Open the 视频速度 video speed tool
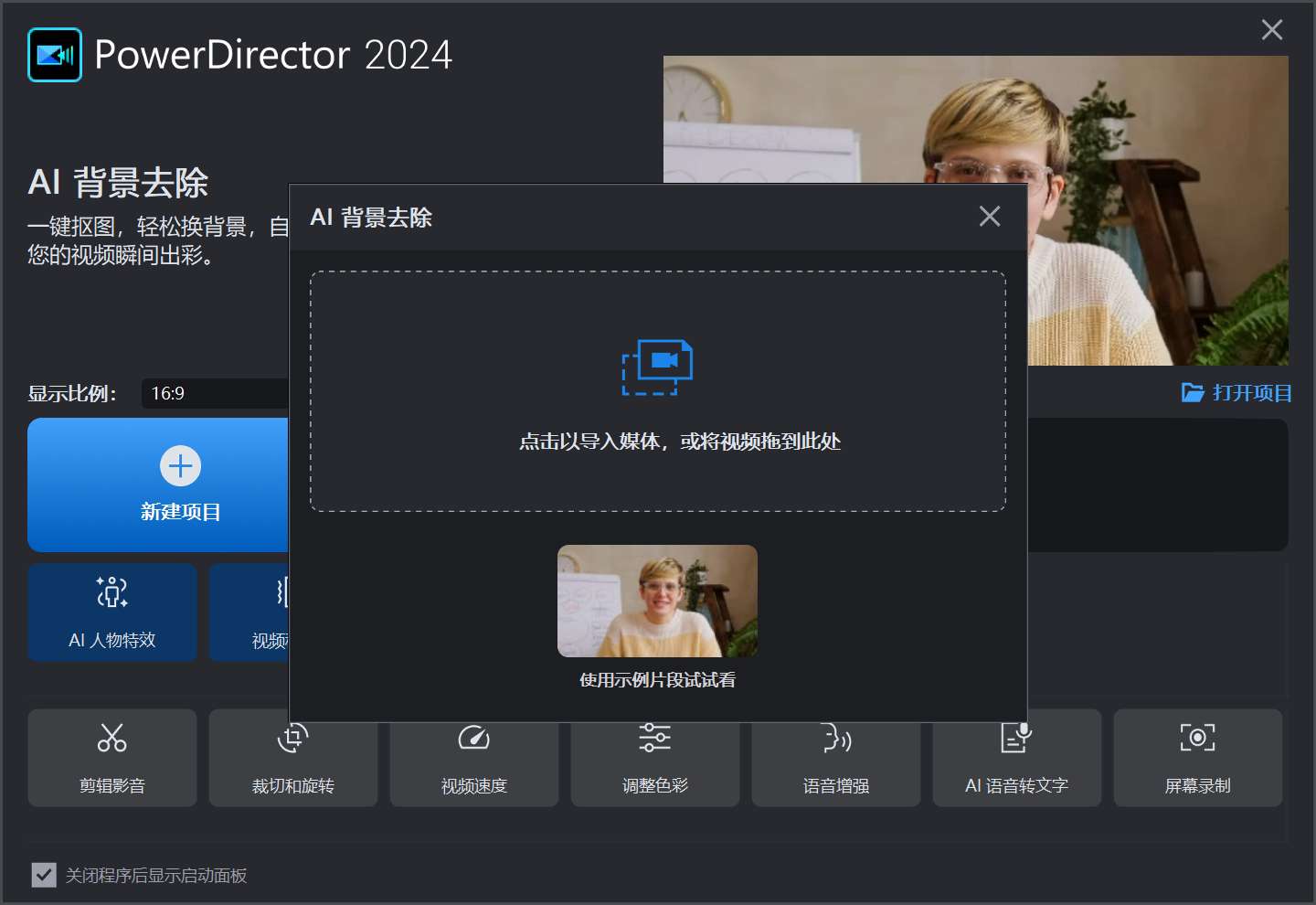Screen dimensions: 1316x905 click(x=473, y=758)
